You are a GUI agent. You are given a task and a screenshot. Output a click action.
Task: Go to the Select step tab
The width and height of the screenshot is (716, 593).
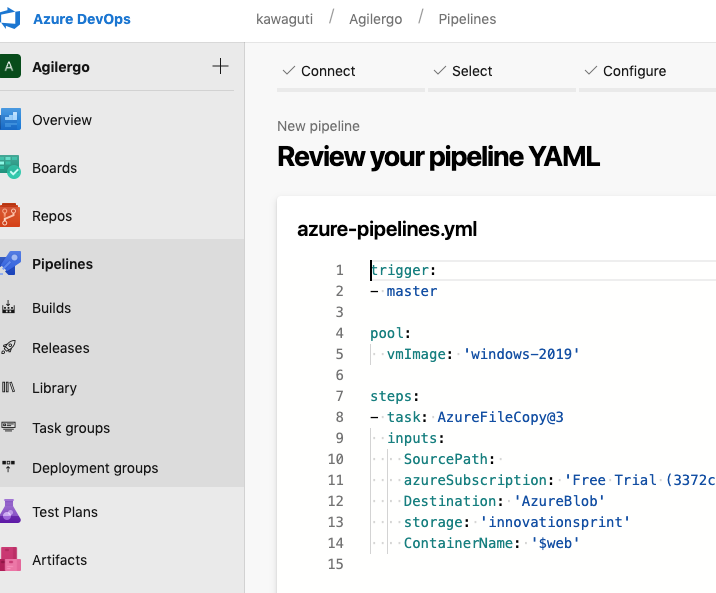point(462,71)
